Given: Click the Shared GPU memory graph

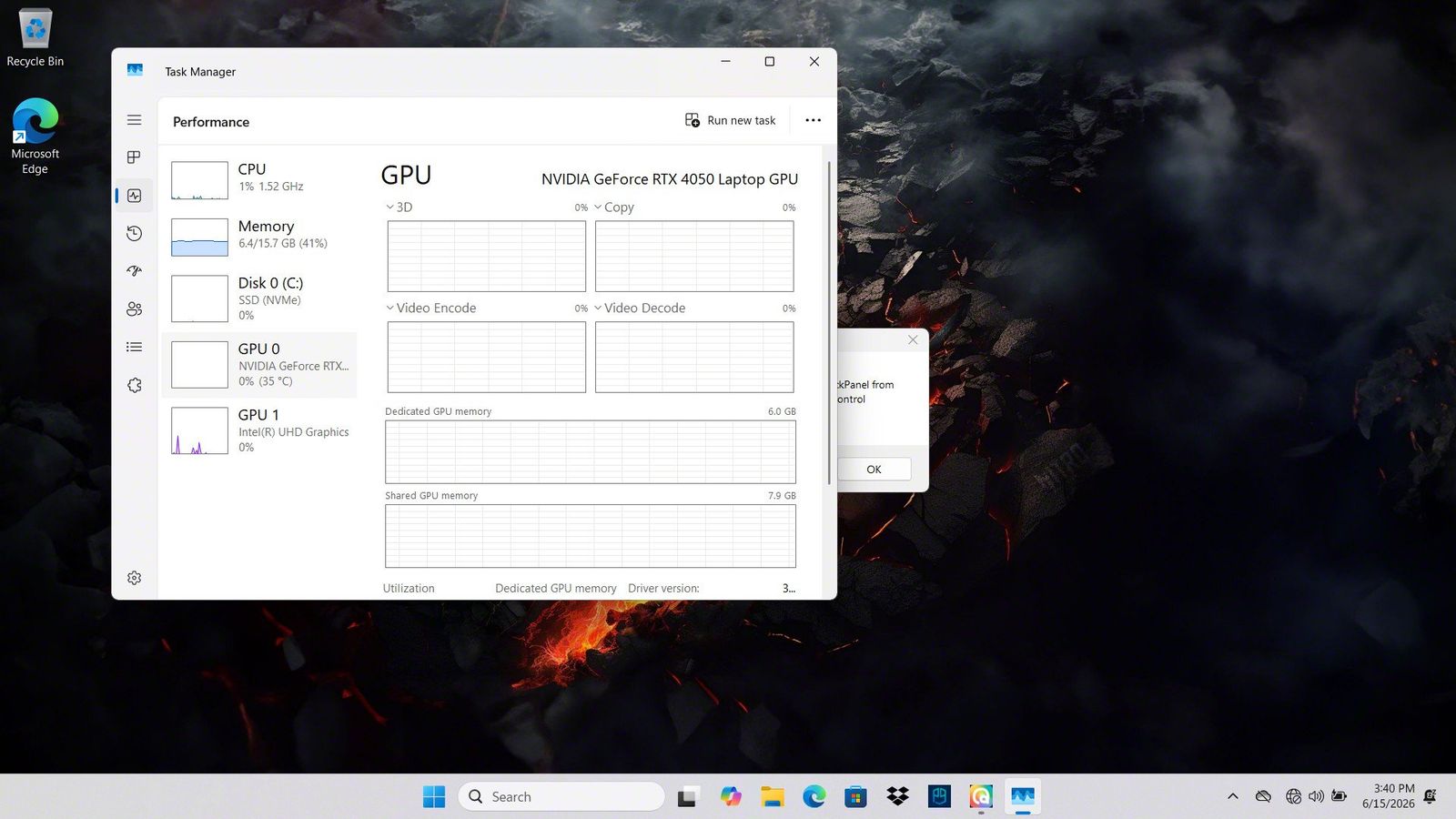Looking at the screenshot, I should (591, 536).
